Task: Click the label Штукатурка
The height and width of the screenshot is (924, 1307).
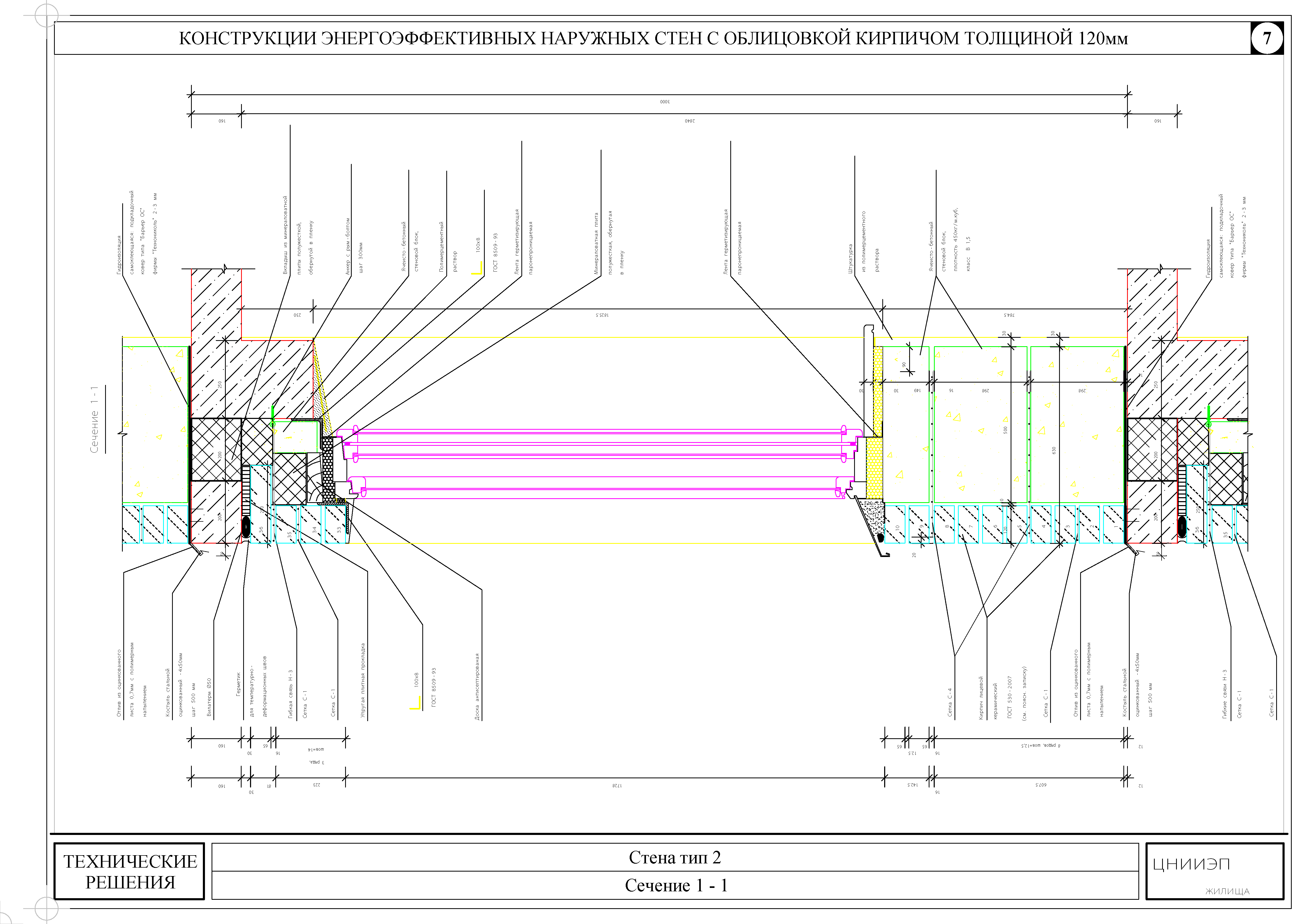Action: (851, 259)
